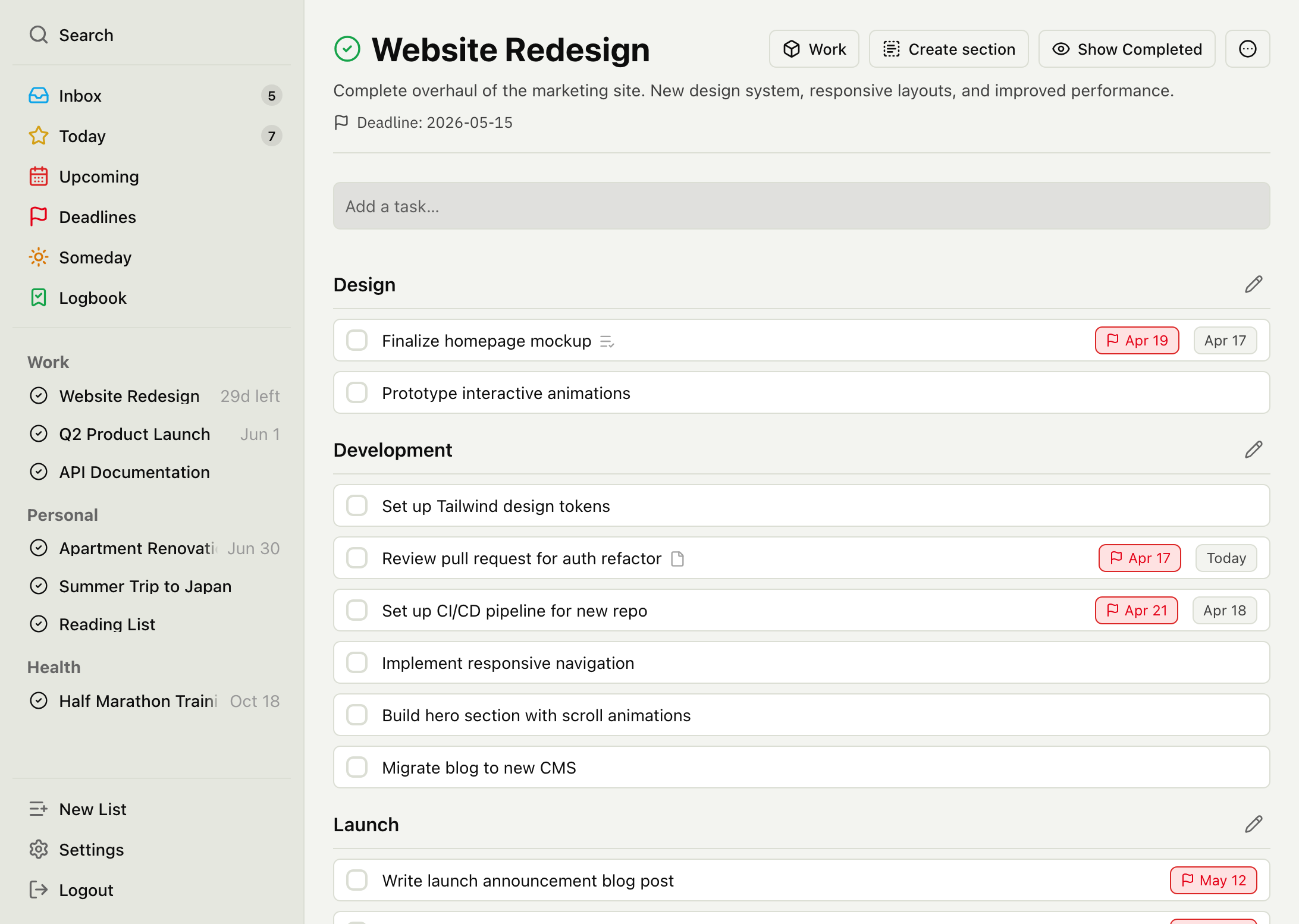Edit the Development section with pencil icon
The image size is (1299, 924).
point(1254,450)
